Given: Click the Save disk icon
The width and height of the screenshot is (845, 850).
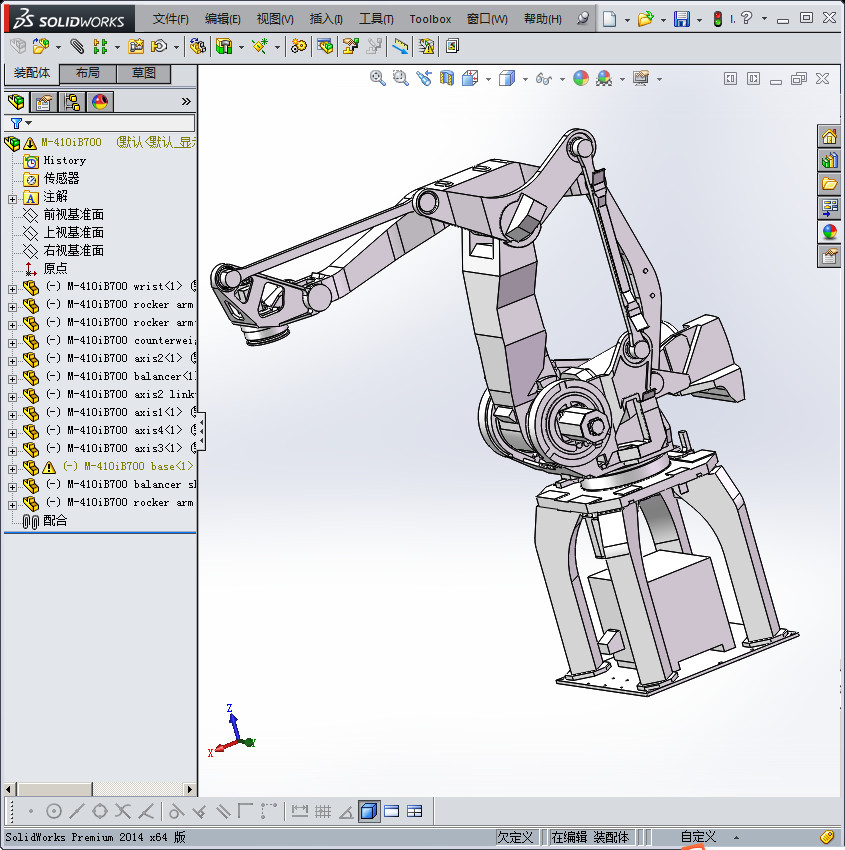Looking at the screenshot, I should click(x=681, y=19).
